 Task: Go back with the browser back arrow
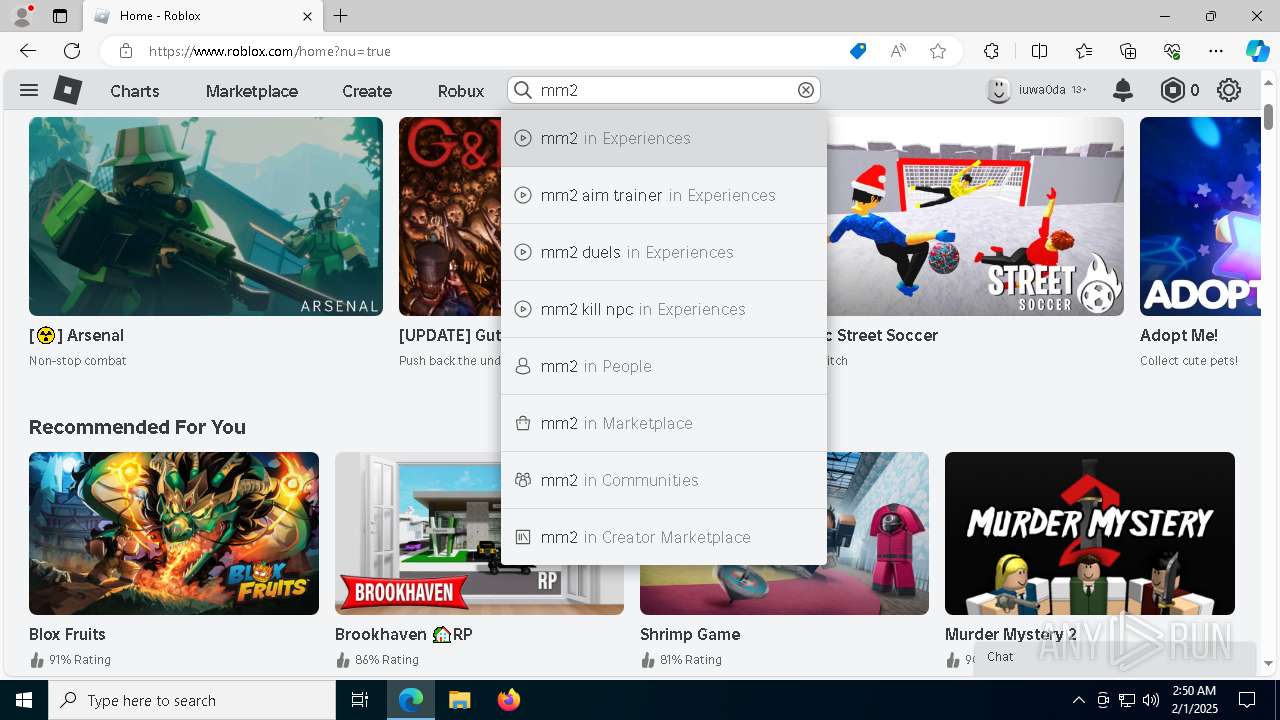[28, 51]
